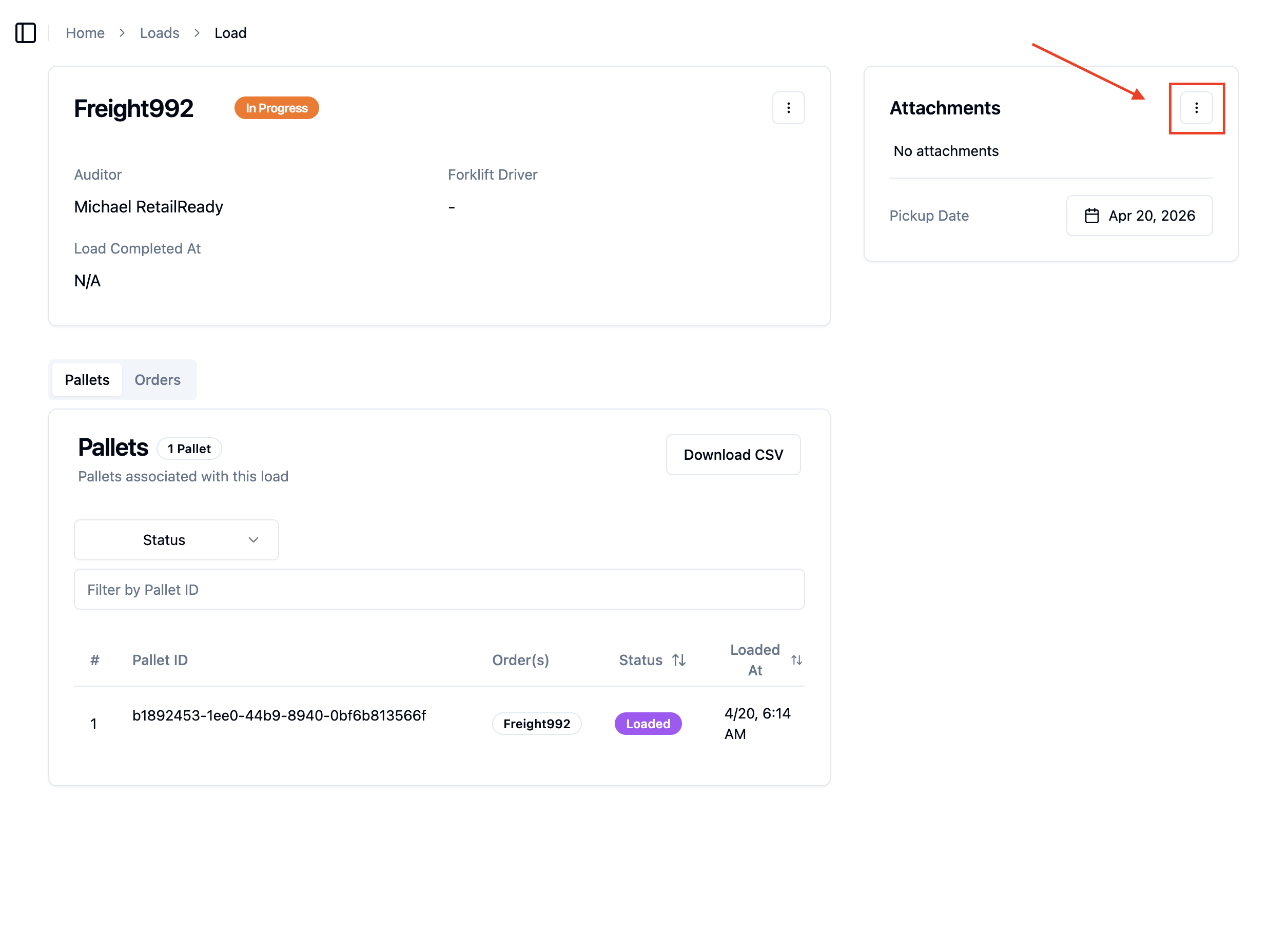The width and height of the screenshot is (1288, 933).
Task: Click the Forklift Driver label
Action: click(493, 174)
